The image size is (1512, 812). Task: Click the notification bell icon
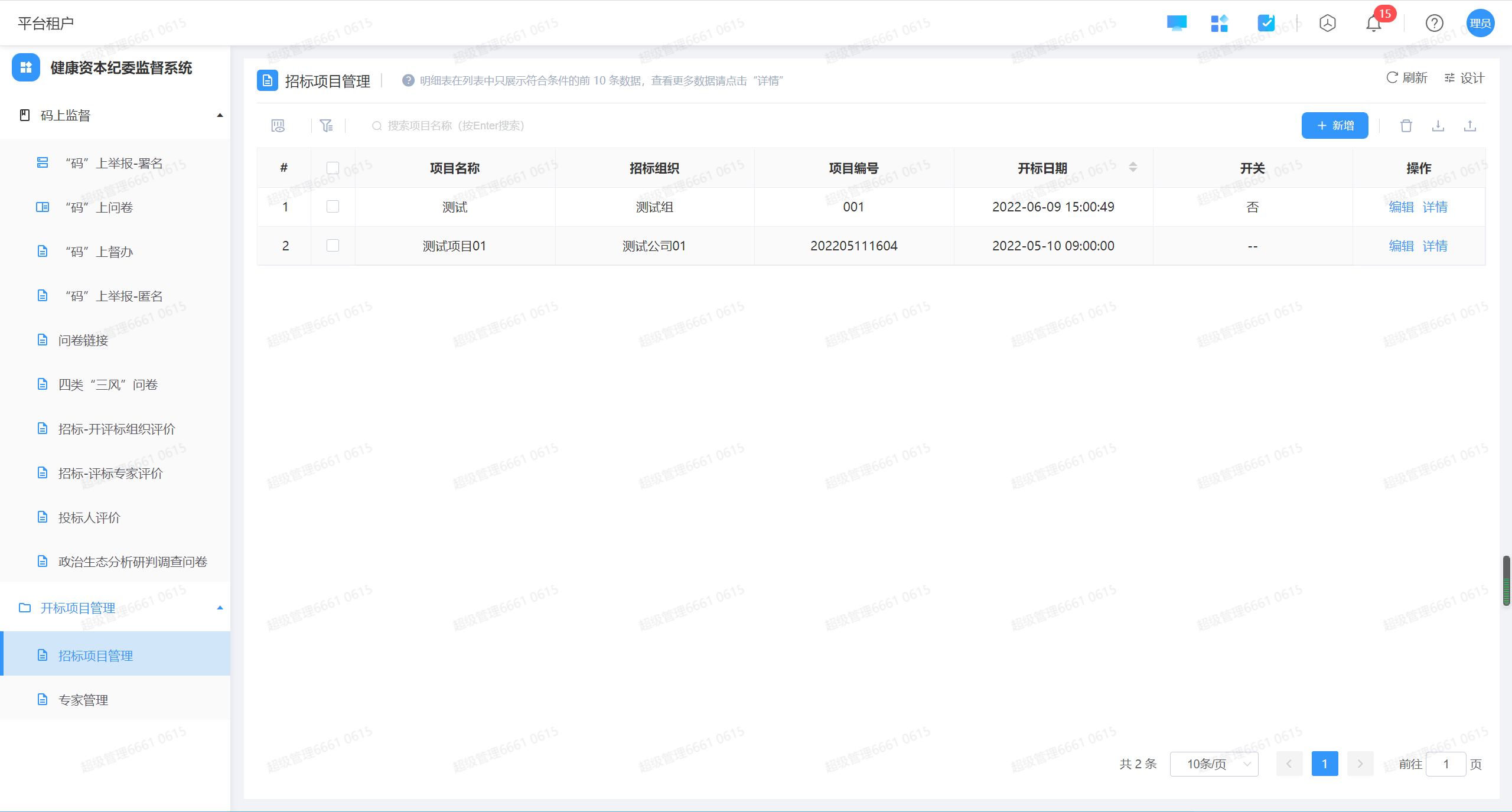pyautogui.click(x=1373, y=24)
